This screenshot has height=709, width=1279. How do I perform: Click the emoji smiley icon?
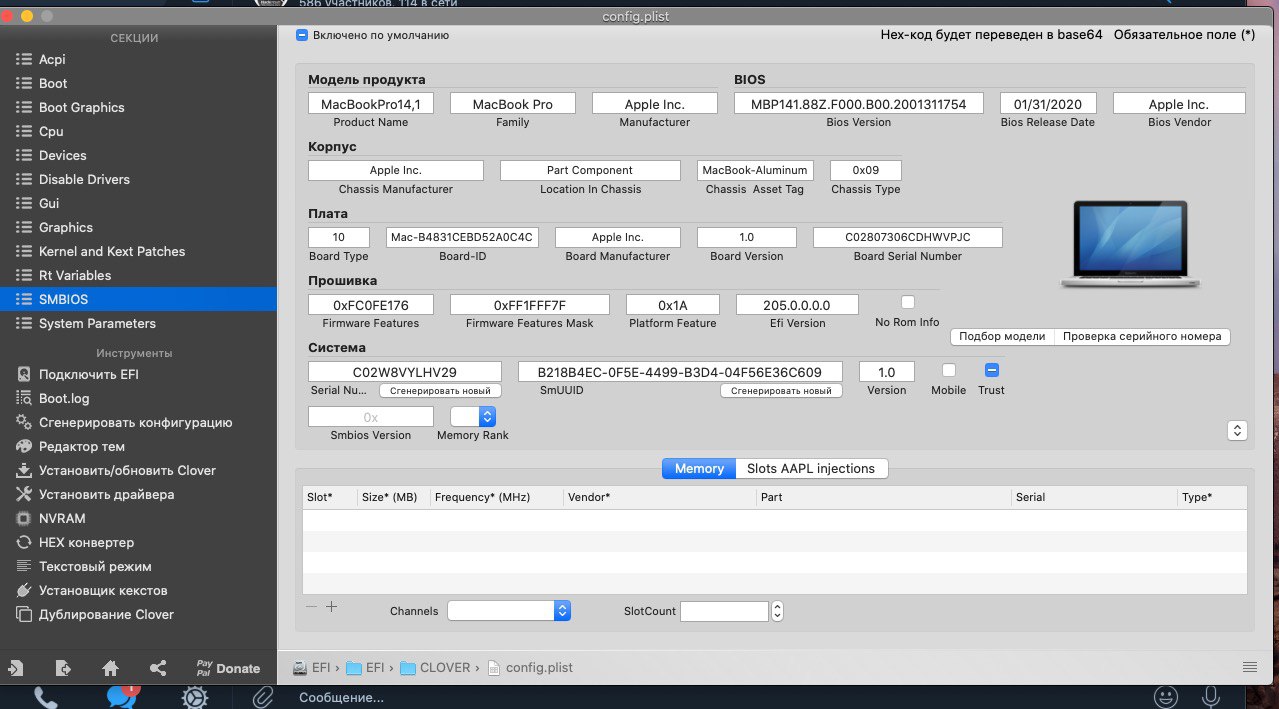click(x=1166, y=697)
